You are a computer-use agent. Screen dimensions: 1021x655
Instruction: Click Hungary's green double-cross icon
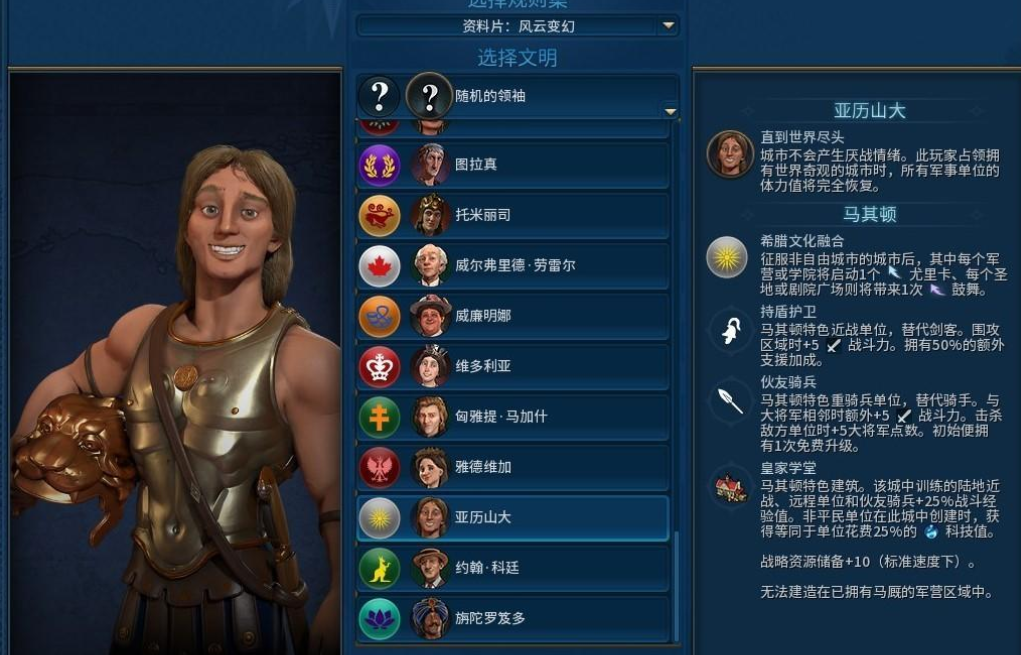[380, 417]
